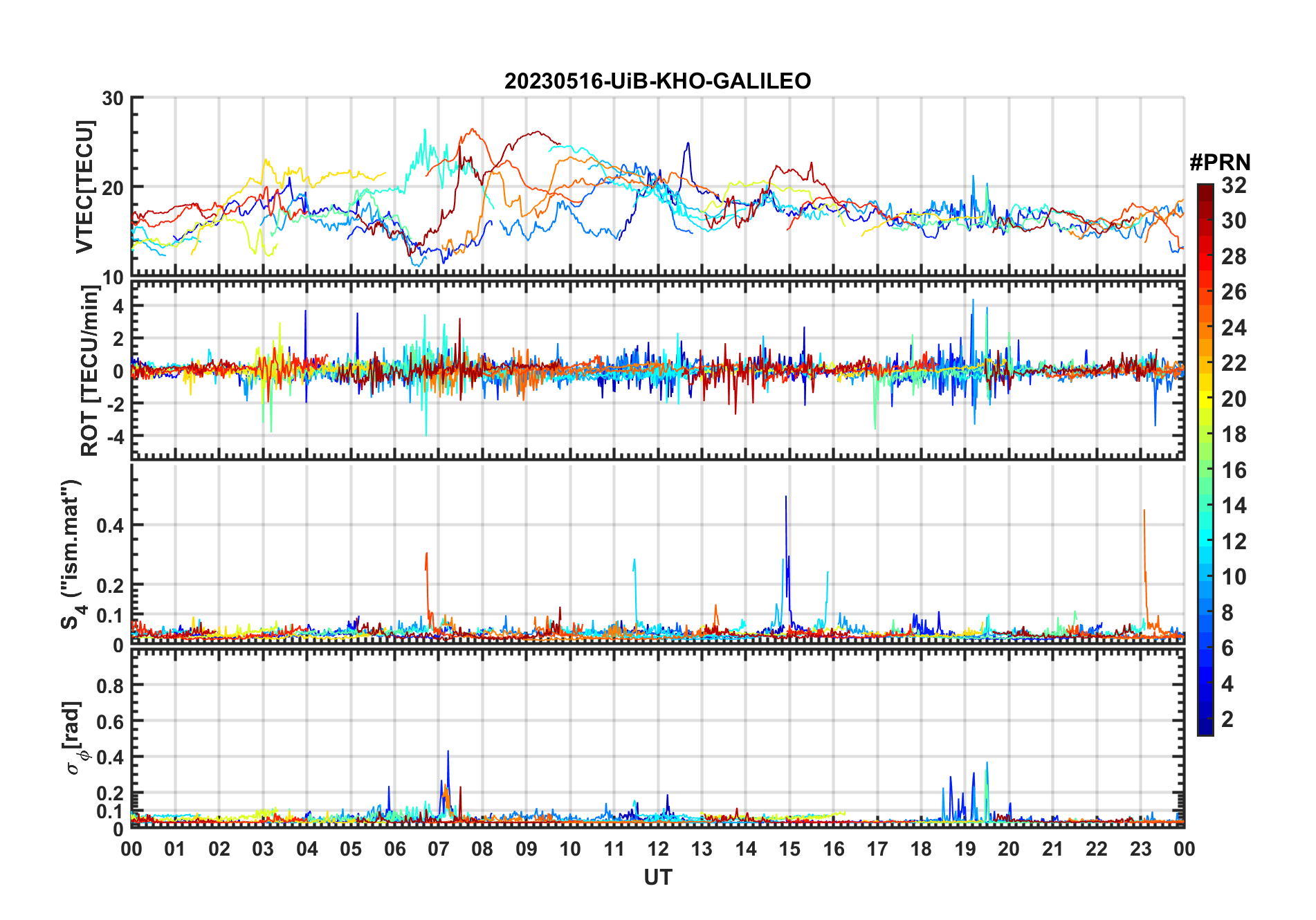Select UT axis tick label "21"
The width and height of the screenshot is (1316, 920).
pos(1052,849)
